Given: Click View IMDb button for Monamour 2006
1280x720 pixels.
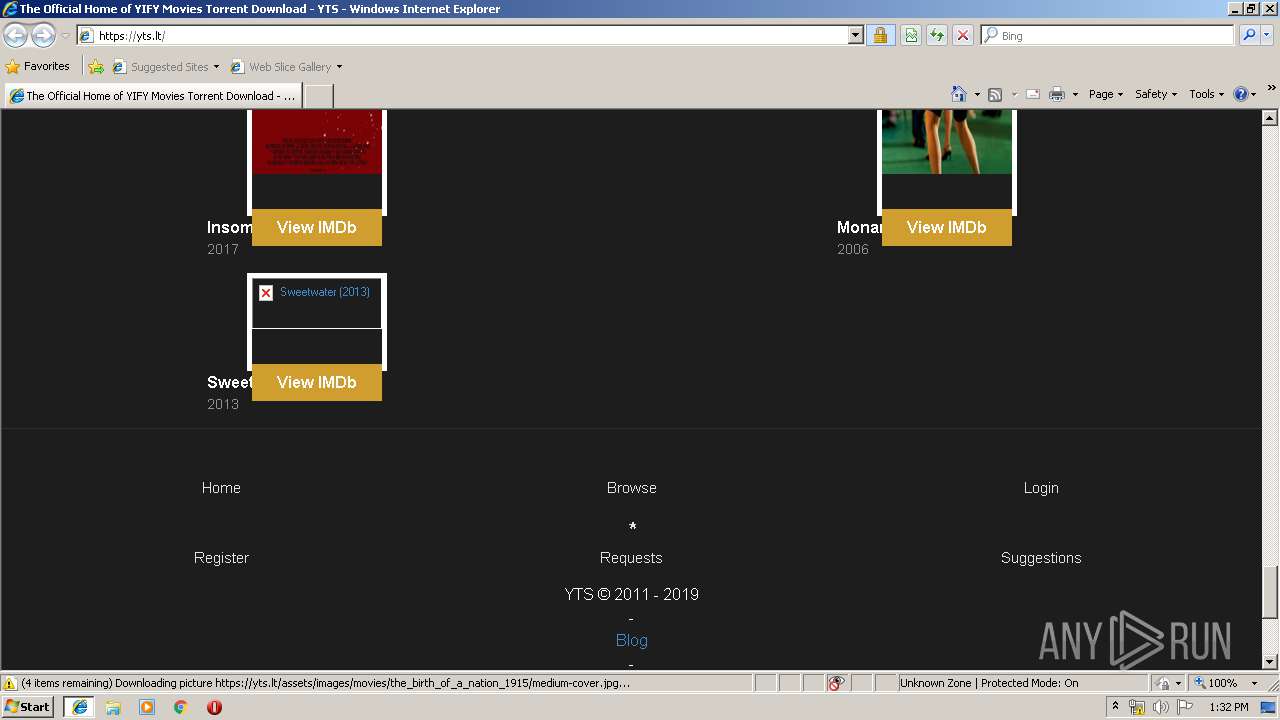Looking at the screenshot, I should point(947,227).
